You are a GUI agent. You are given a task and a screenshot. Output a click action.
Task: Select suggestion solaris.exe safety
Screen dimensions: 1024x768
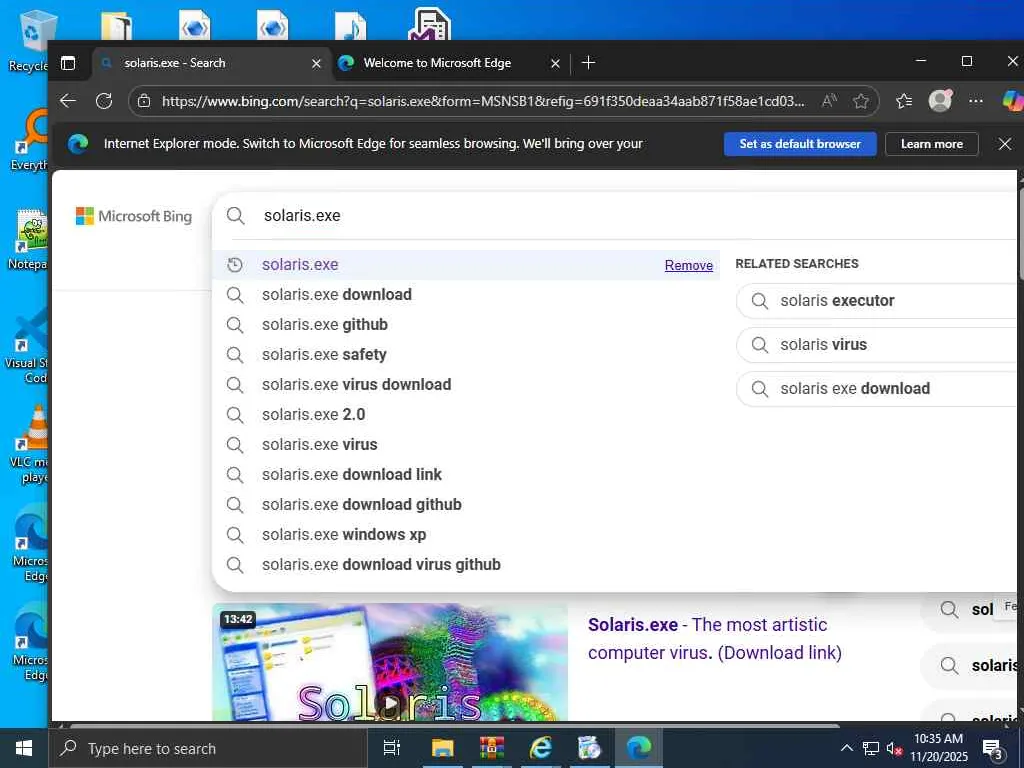coord(466,355)
